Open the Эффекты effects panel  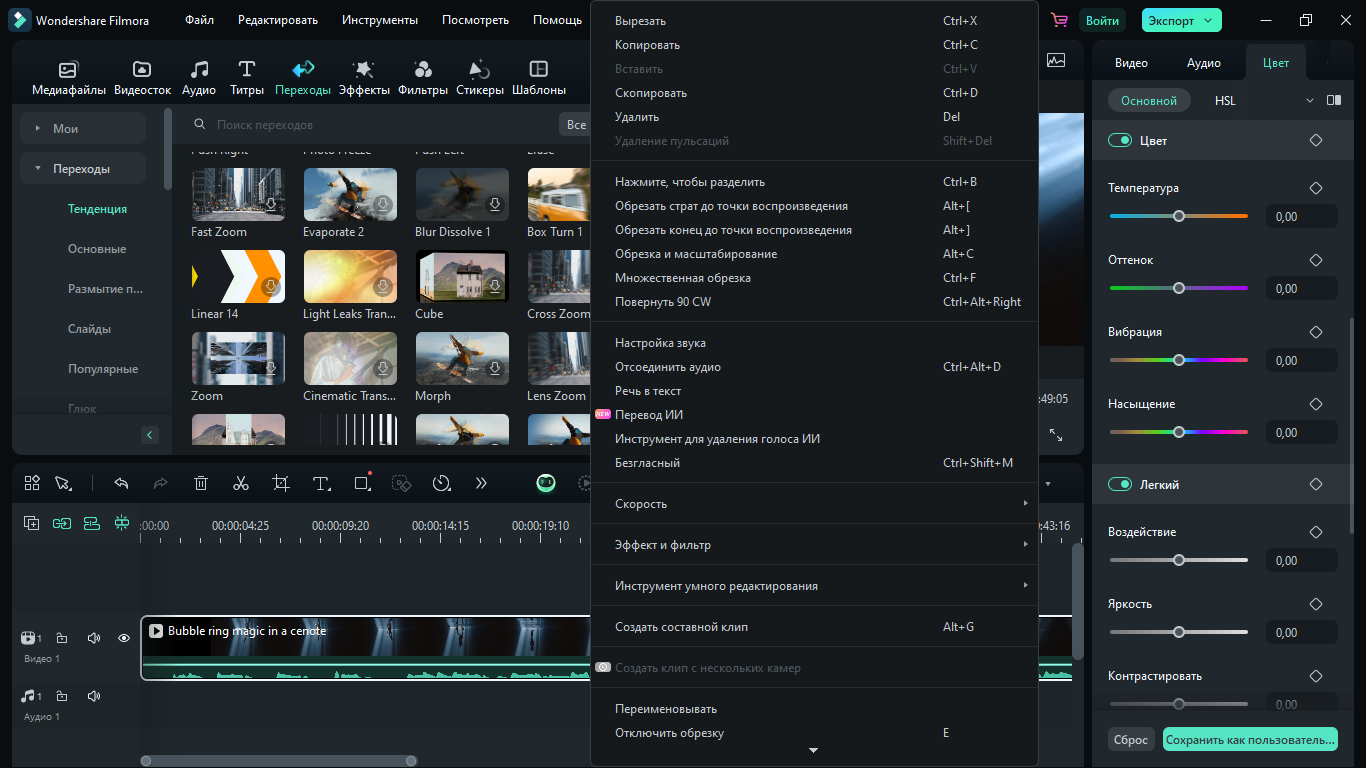tap(364, 78)
